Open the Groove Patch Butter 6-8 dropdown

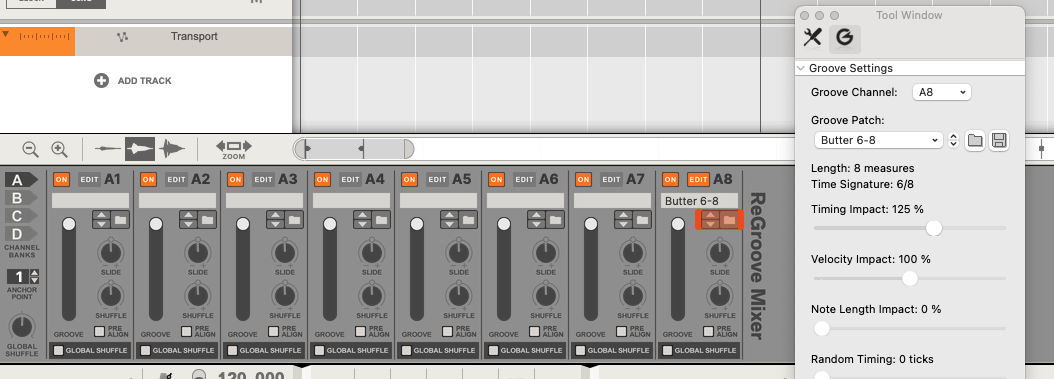click(878, 140)
